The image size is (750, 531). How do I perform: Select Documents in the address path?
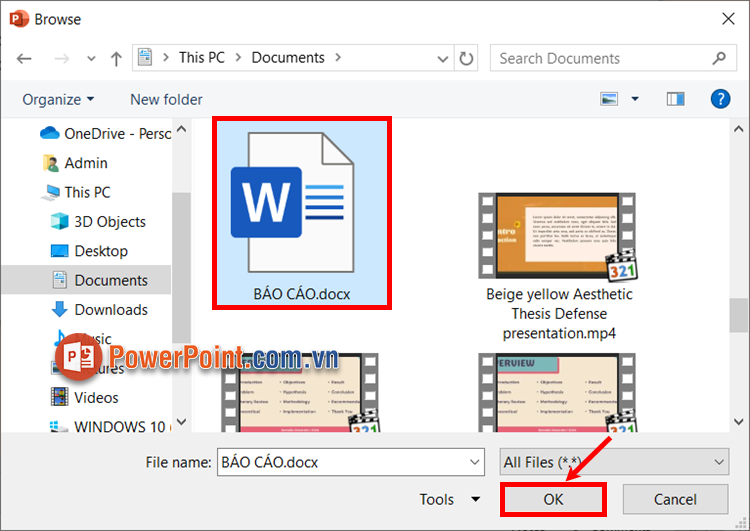(x=288, y=57)
